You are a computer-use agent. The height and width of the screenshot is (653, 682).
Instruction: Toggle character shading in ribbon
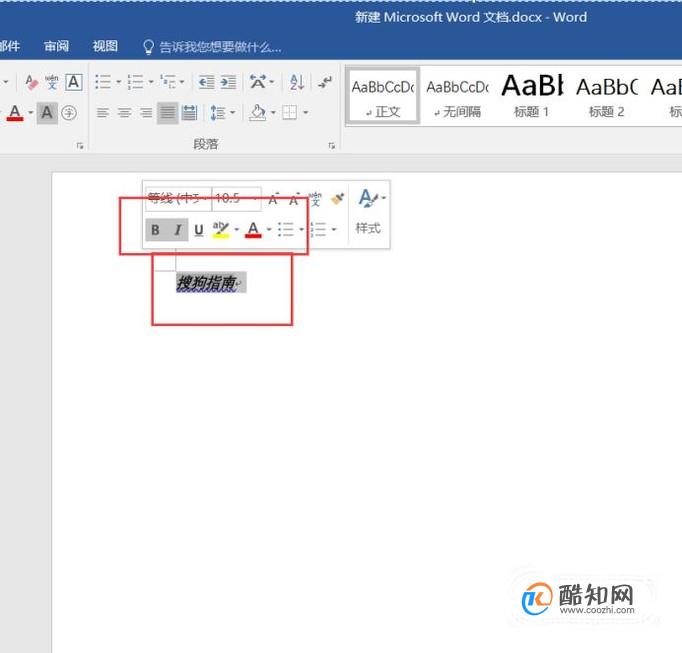pyautogui.click(x=47, y=113)
